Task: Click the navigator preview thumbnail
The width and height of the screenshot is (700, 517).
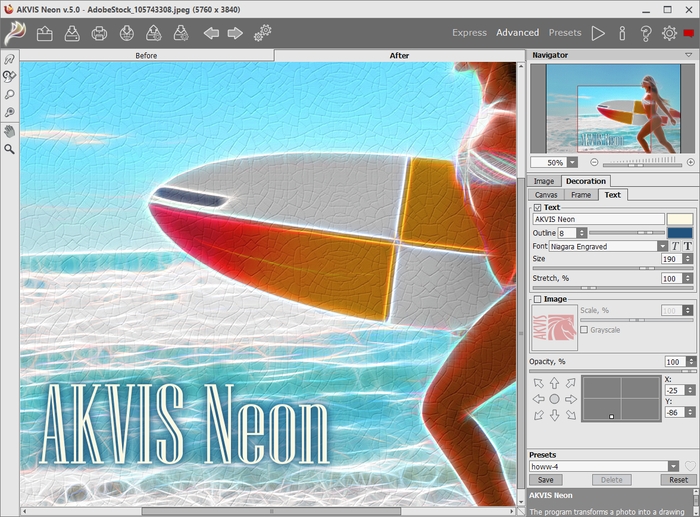Action: 614,108
